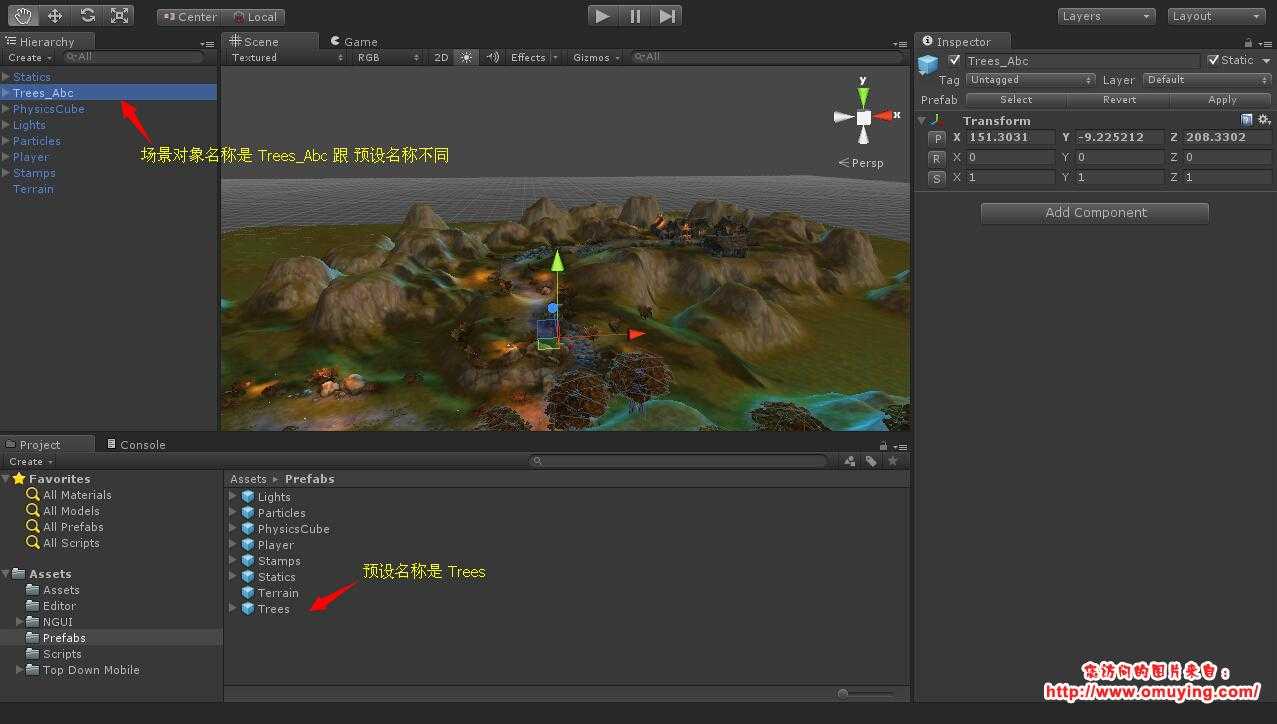Screen dimensions: 1277x724
Task: Click Save search star icon
Action: point(892,461)
